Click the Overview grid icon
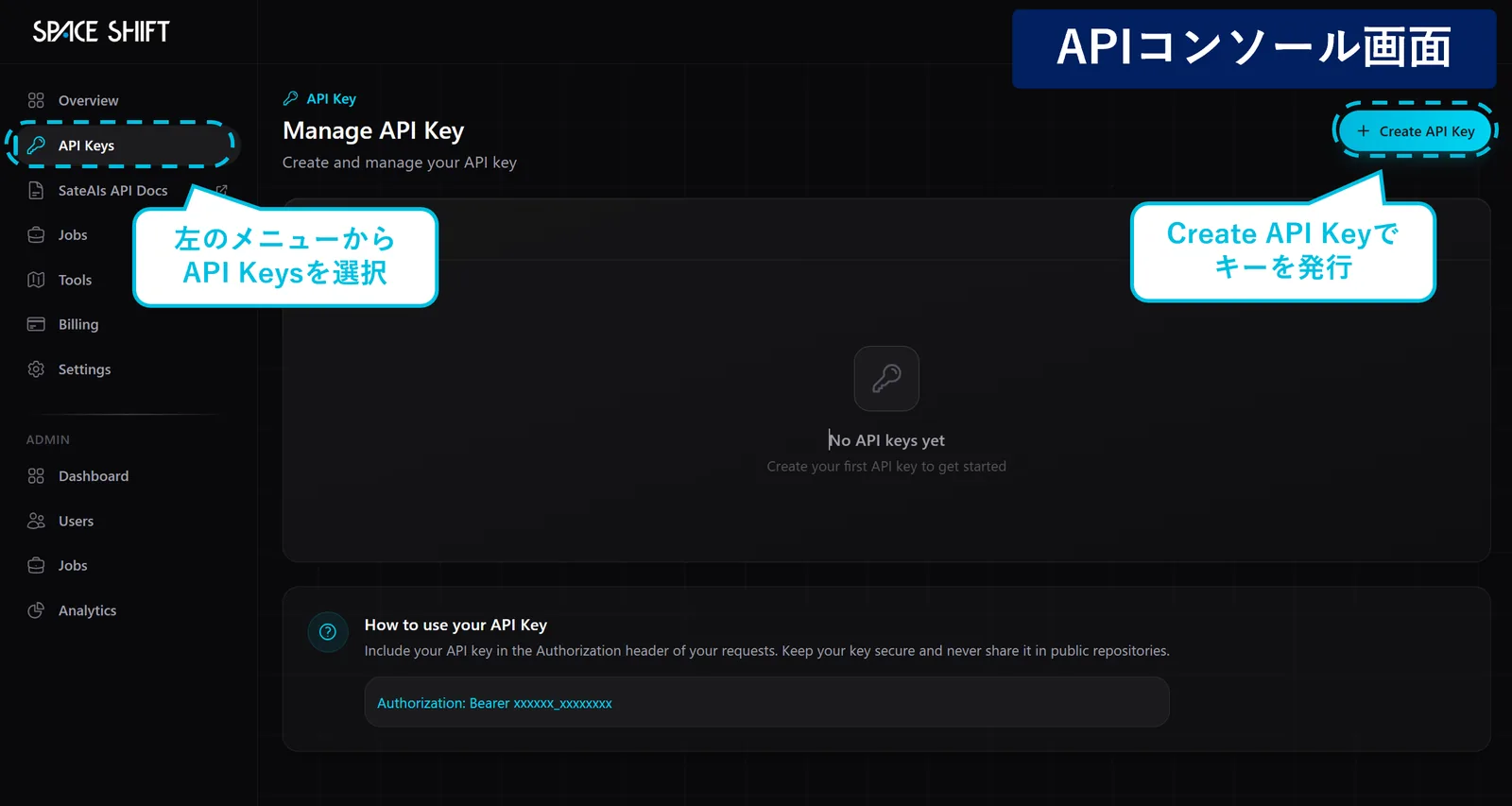This screenshot has width=1512, height=806. [36, 100]
